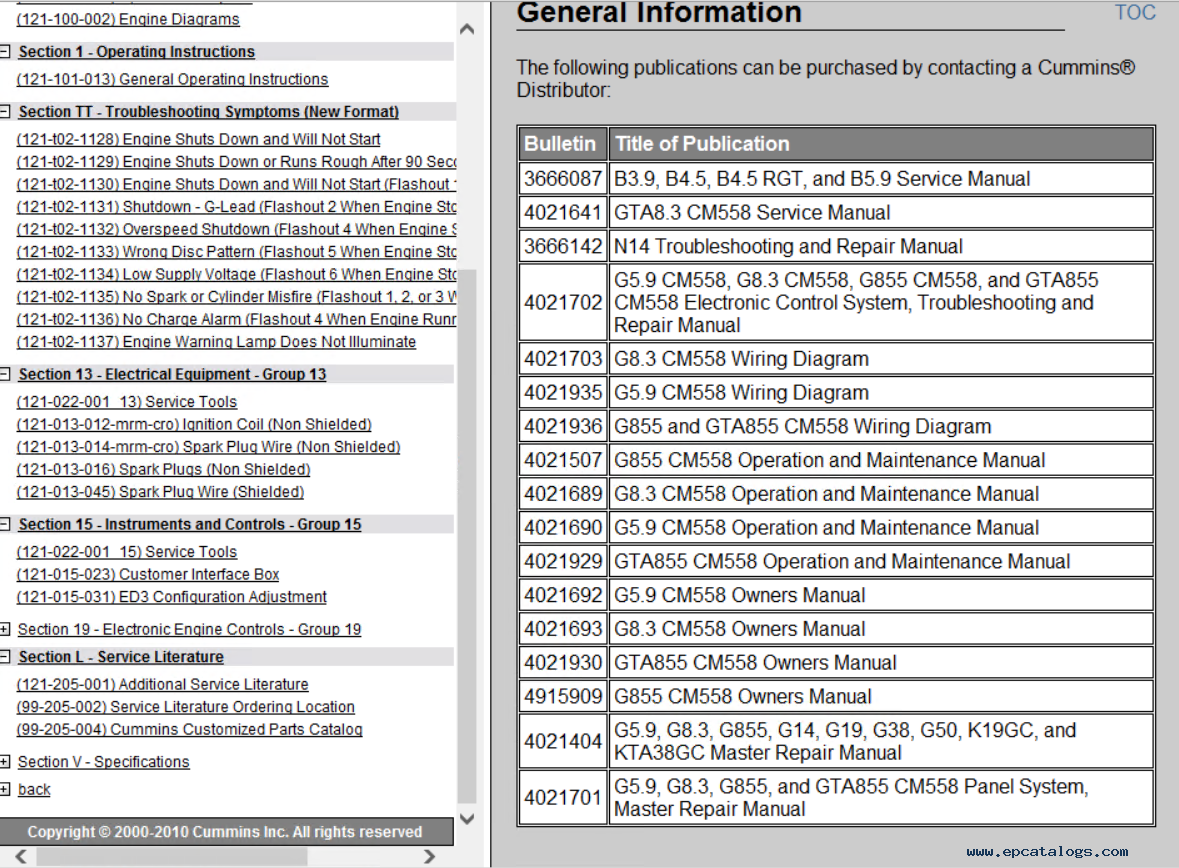Select Section 15 Instruments and Controls heading
Viewport: 1179px width, 868px height.
[190, 524]
